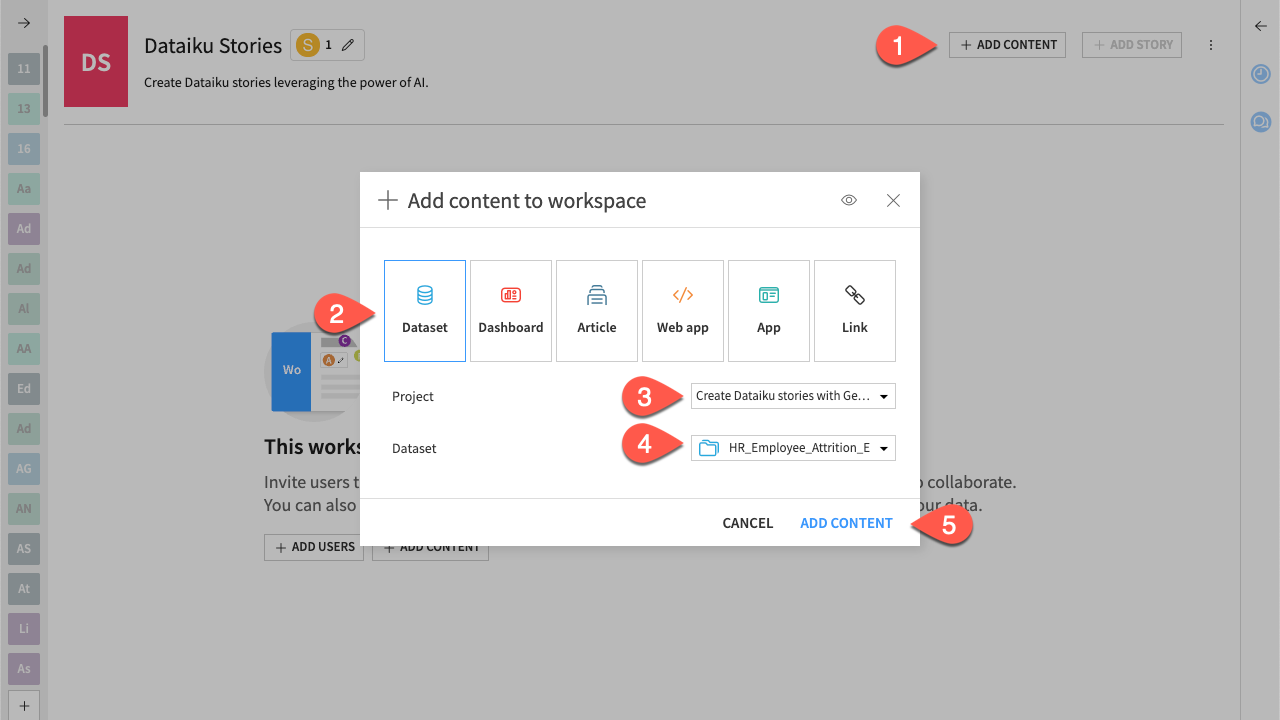Click the plus button at sidebar bottom
Screen dimensions: 1280x720
click(24, 704)
